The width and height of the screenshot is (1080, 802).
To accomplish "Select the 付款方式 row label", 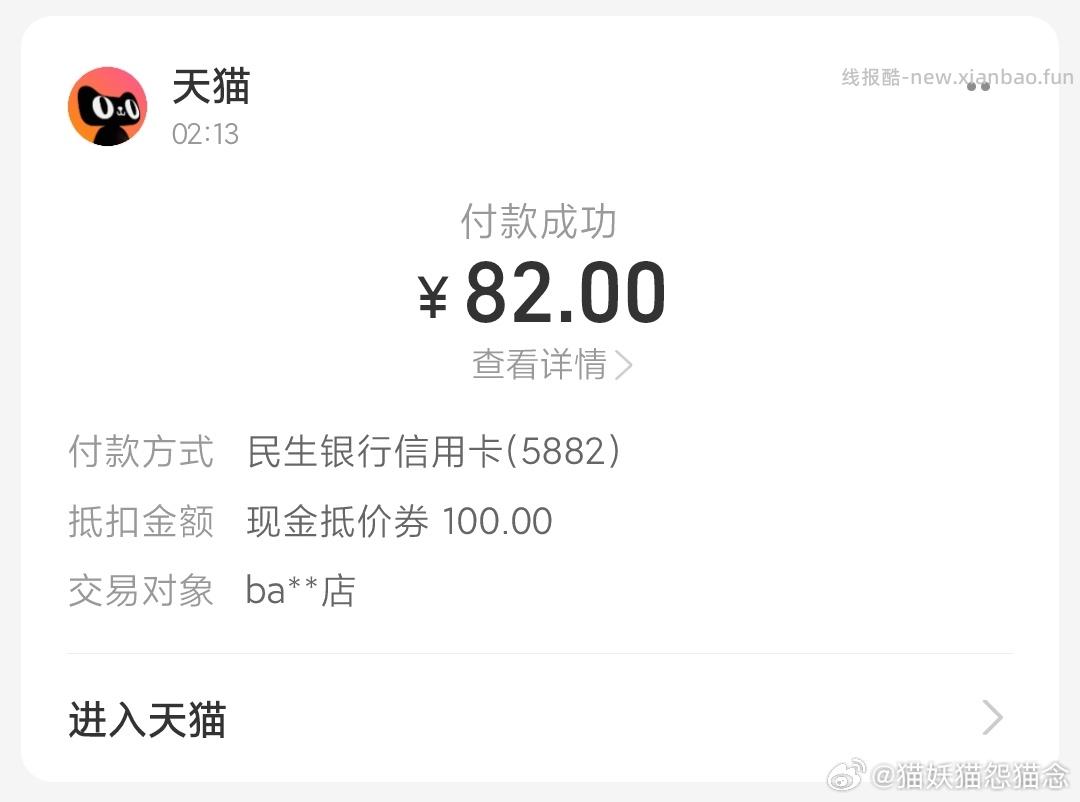I will point(140,451).
